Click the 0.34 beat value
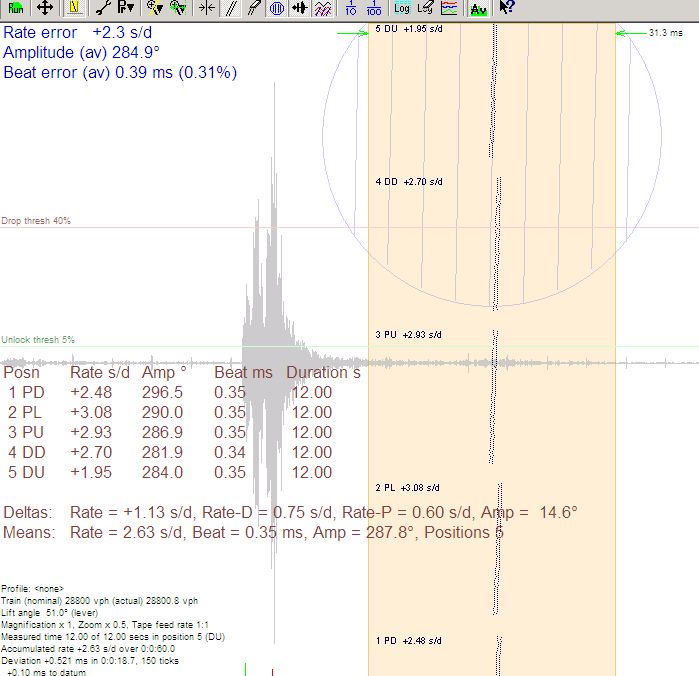This screenshot has width=699, height=676. pyautogui.click(x=230, y=453)
